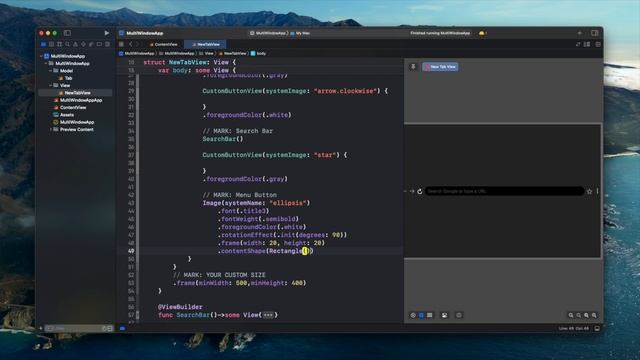This screenshot has height=360, width=640.
Task: Go forward in editor history
Action: coord(138,44)
